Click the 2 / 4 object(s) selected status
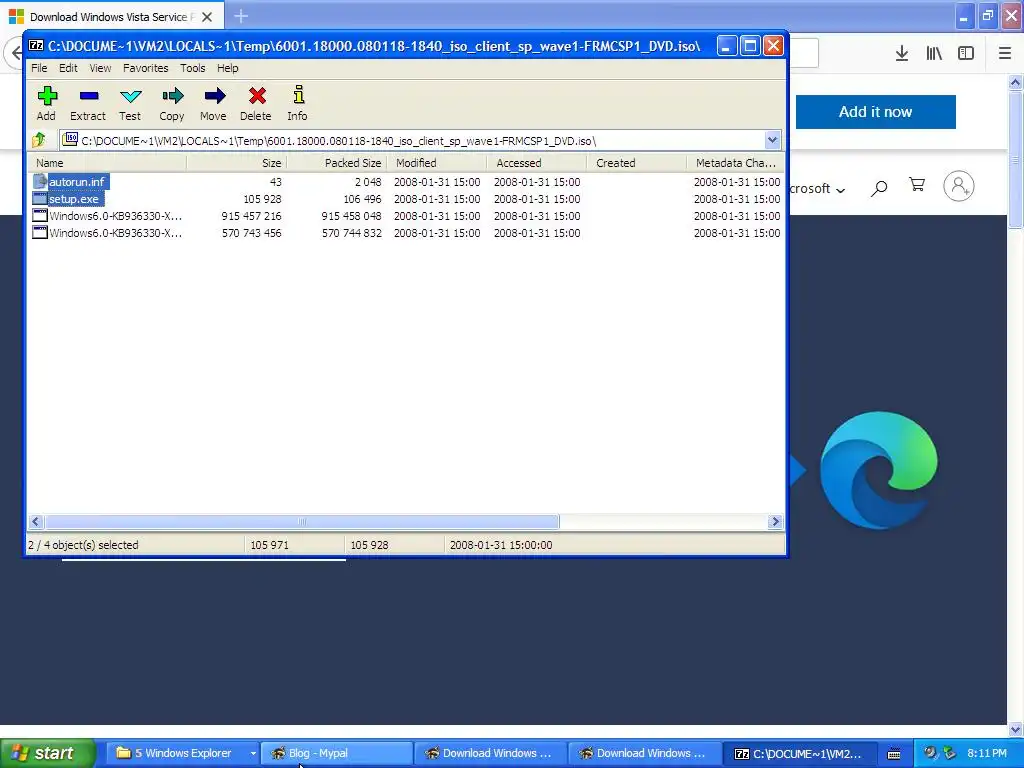The image size is (1024, 768). click(83, 545)
